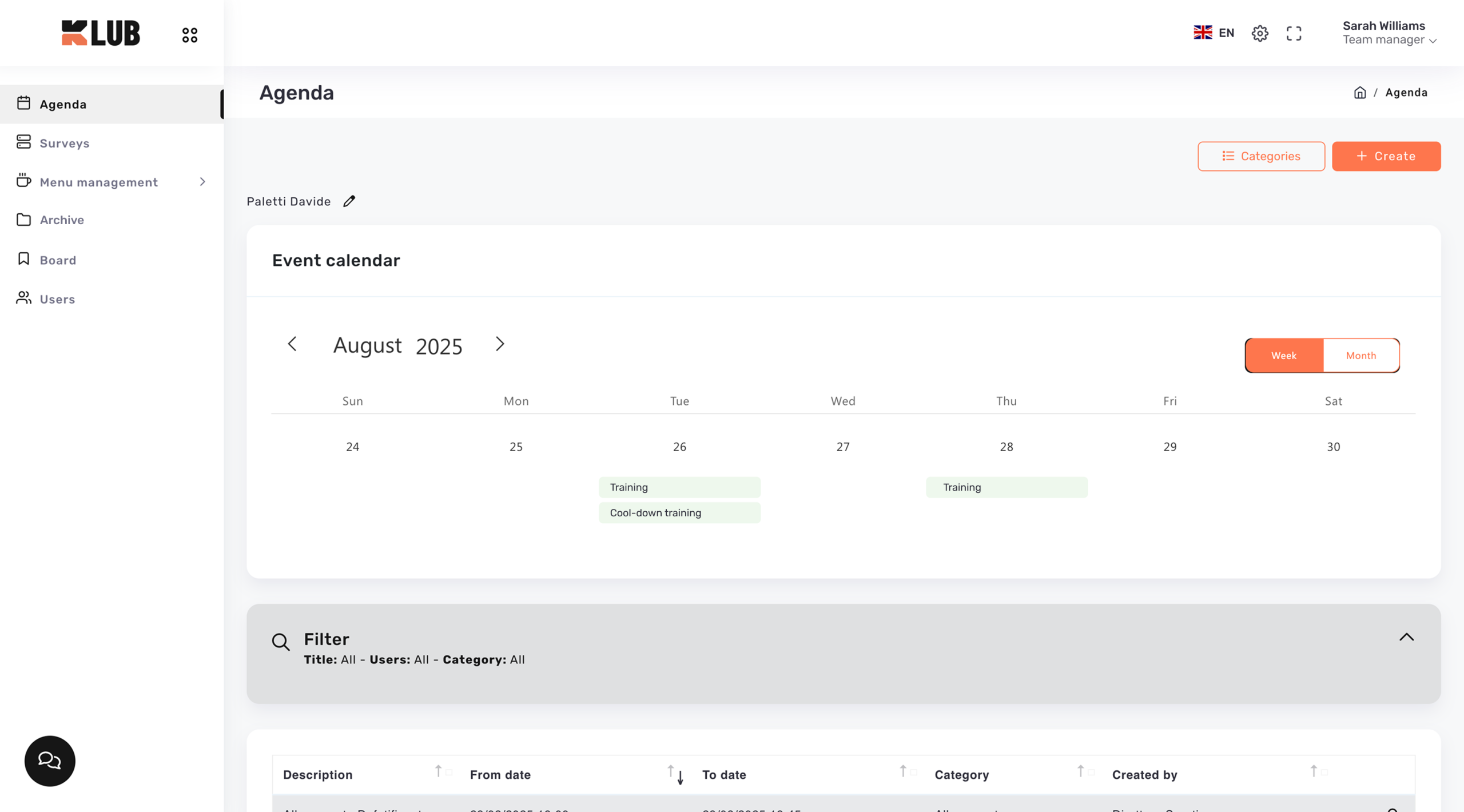The image size is (1464, 812).
Task: Click the home icon in breadcrumb
Action: (1359, 93)
